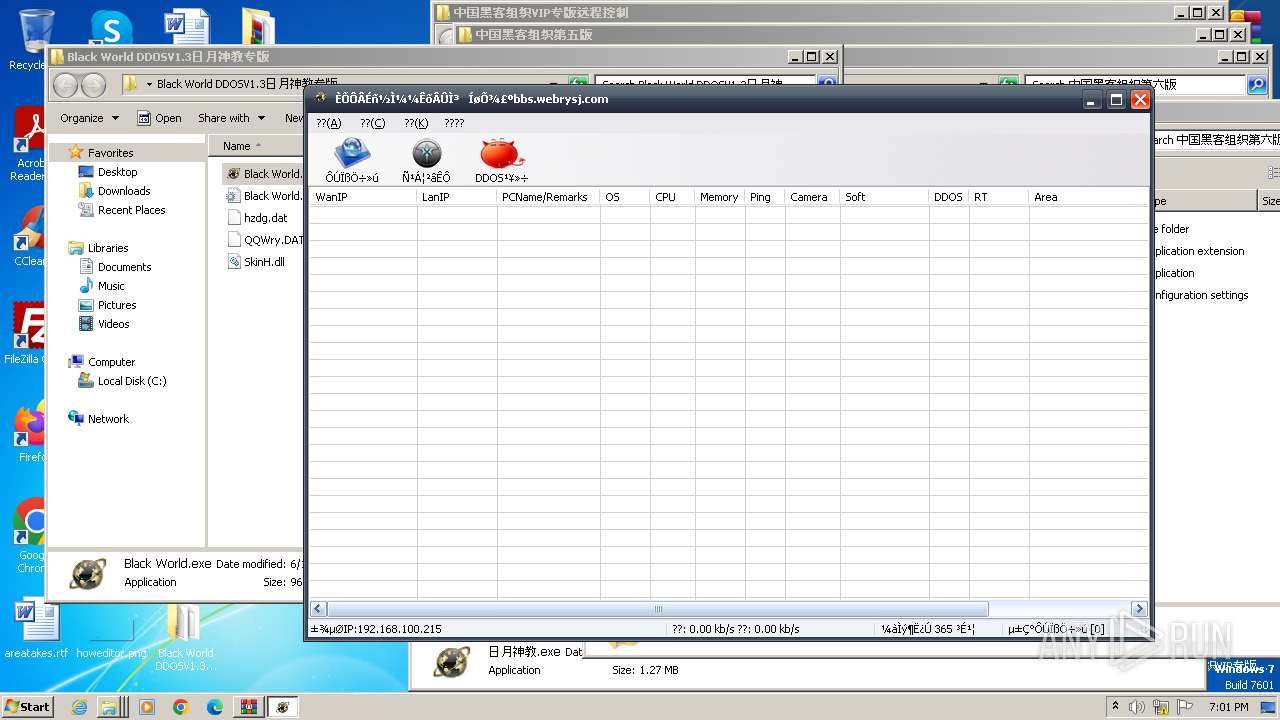Click the Ping column header
Viewport: 1280px width, 720px height.
765,197
